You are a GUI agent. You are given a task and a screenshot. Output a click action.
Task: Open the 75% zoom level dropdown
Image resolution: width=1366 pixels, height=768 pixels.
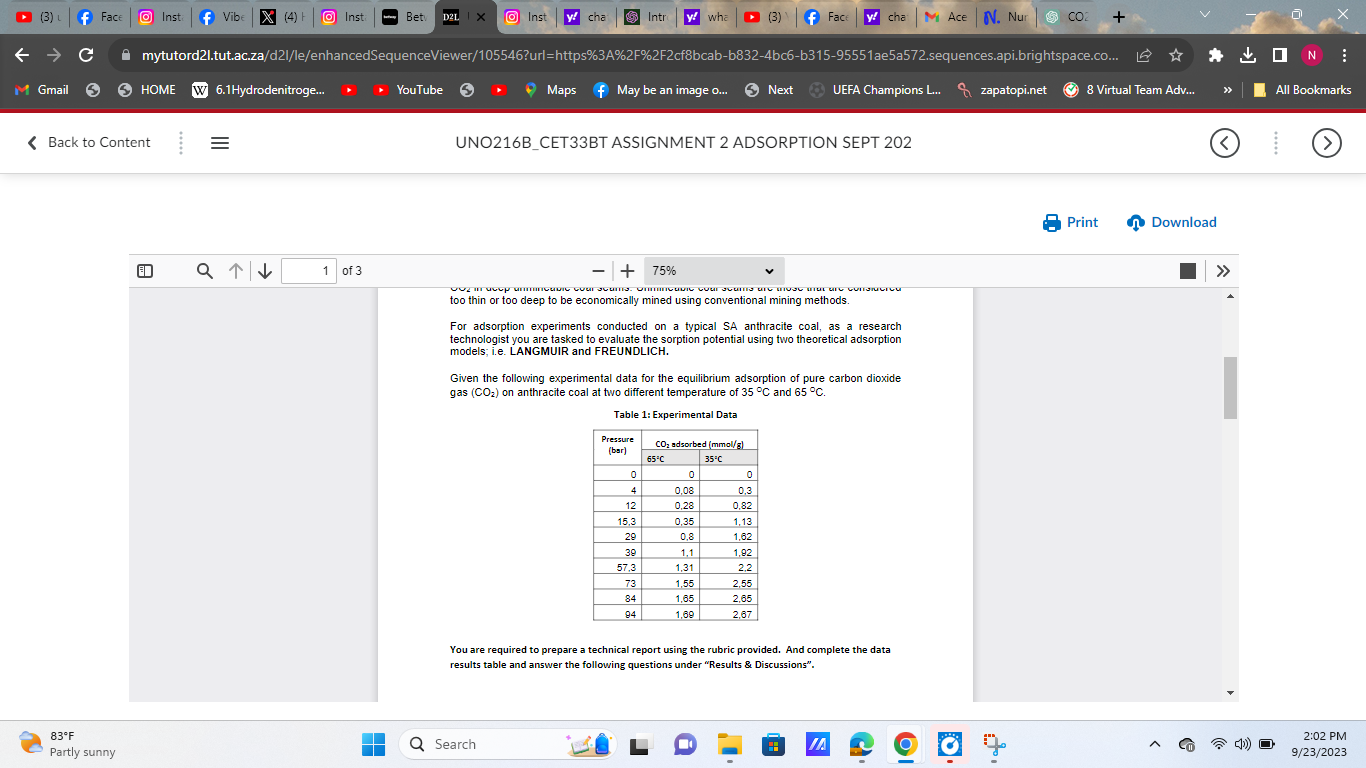click(x=714, y=271)
